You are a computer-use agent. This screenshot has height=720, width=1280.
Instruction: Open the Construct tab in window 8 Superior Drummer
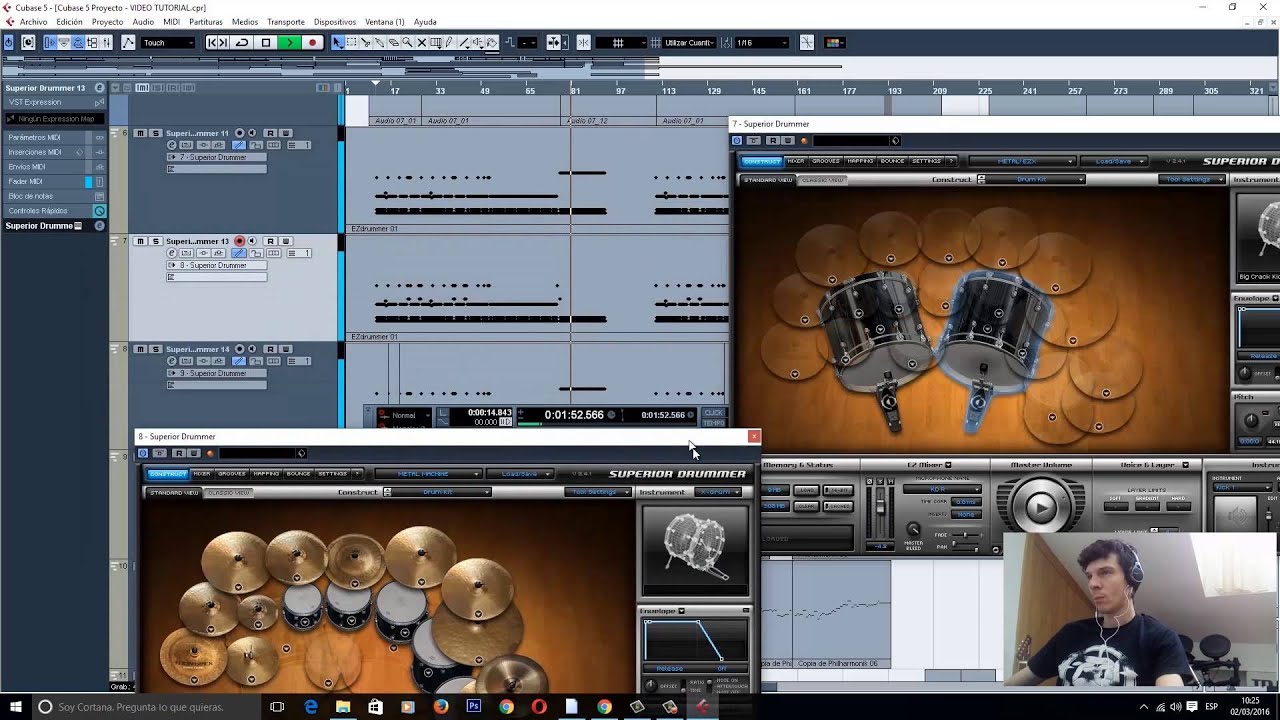point(168,474)
